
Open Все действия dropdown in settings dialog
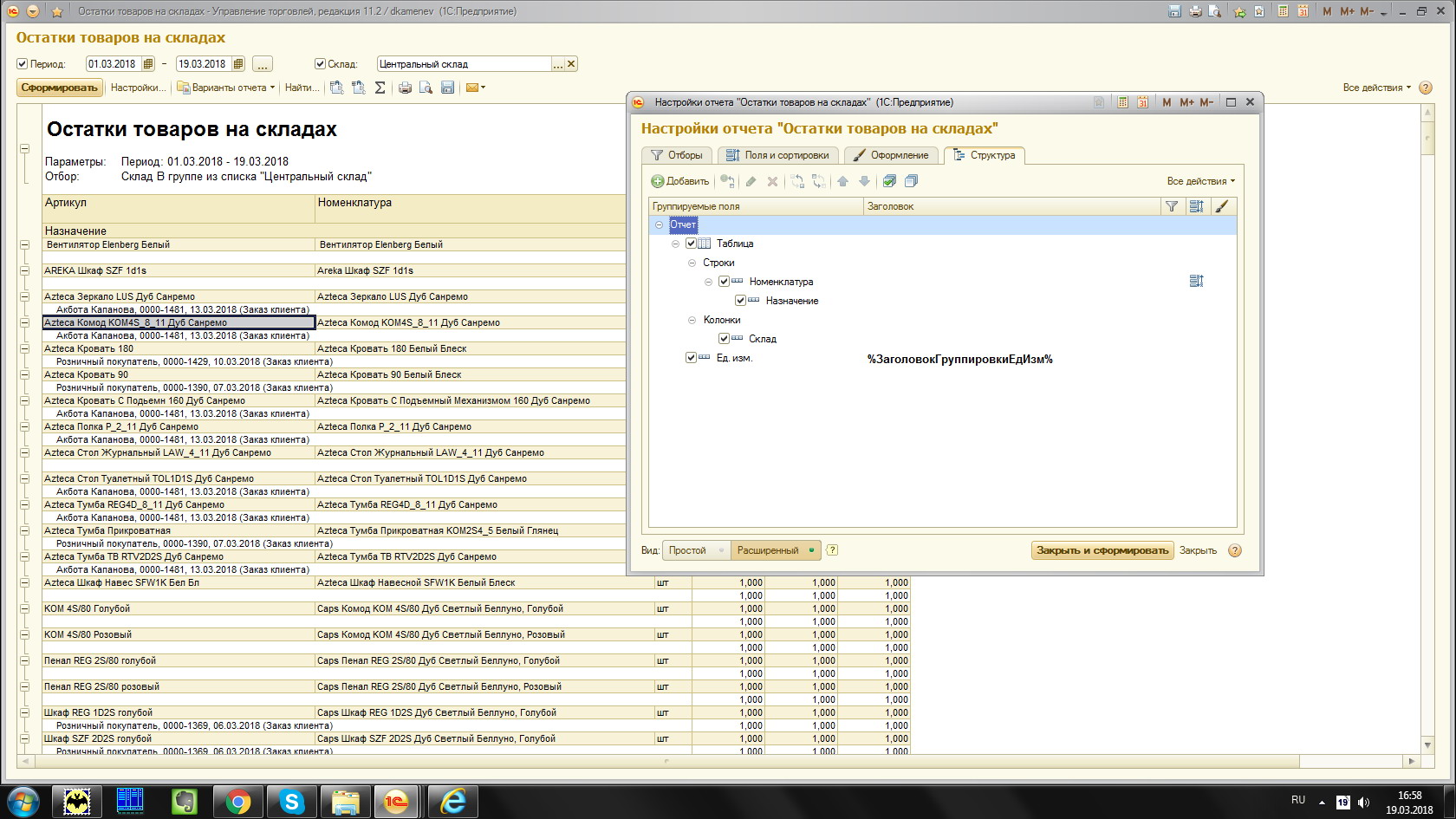1200,181
